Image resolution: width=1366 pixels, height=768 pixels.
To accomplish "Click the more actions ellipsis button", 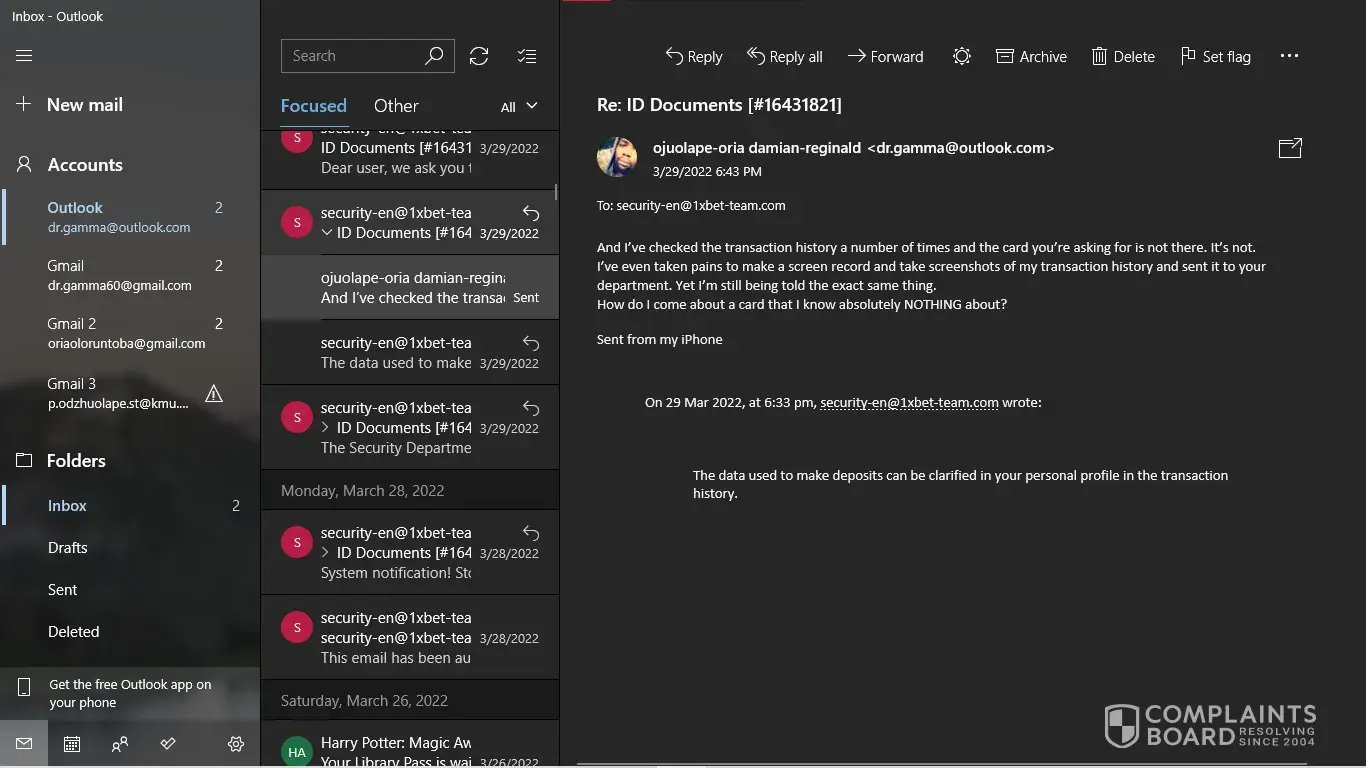I will pyautogui.click(x=1289, y=56).
